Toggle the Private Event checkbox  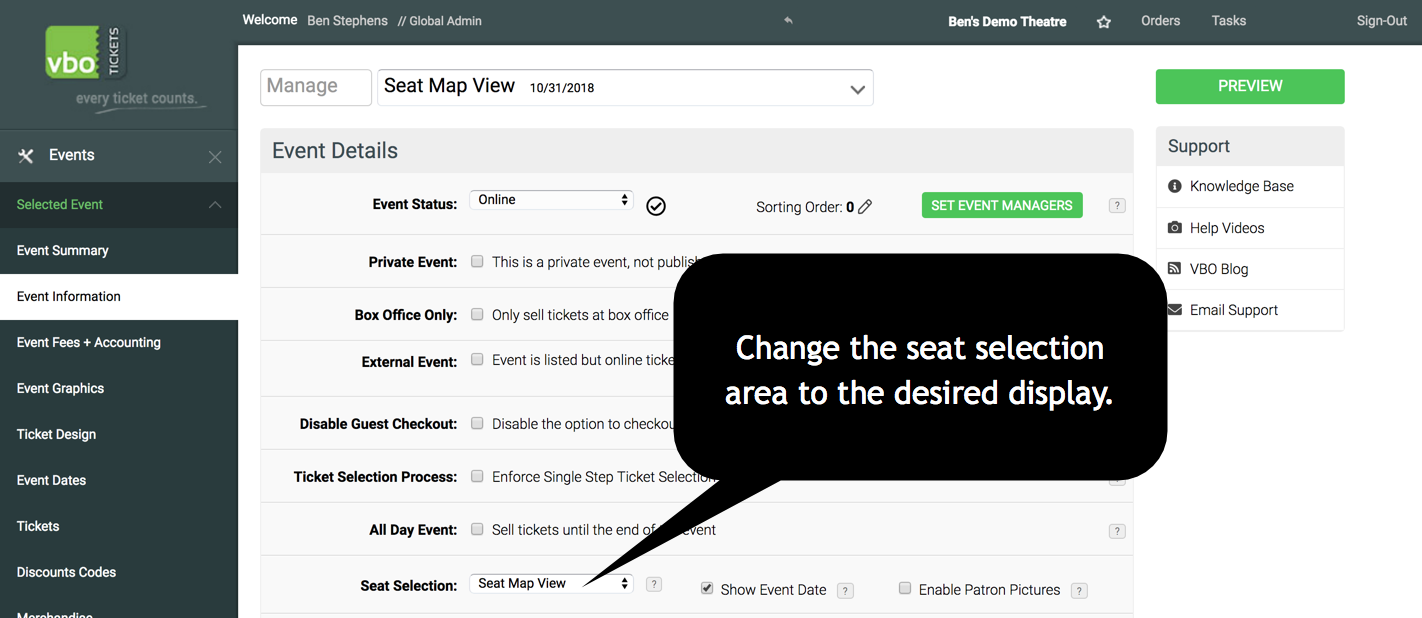click(x=477, y=261)
